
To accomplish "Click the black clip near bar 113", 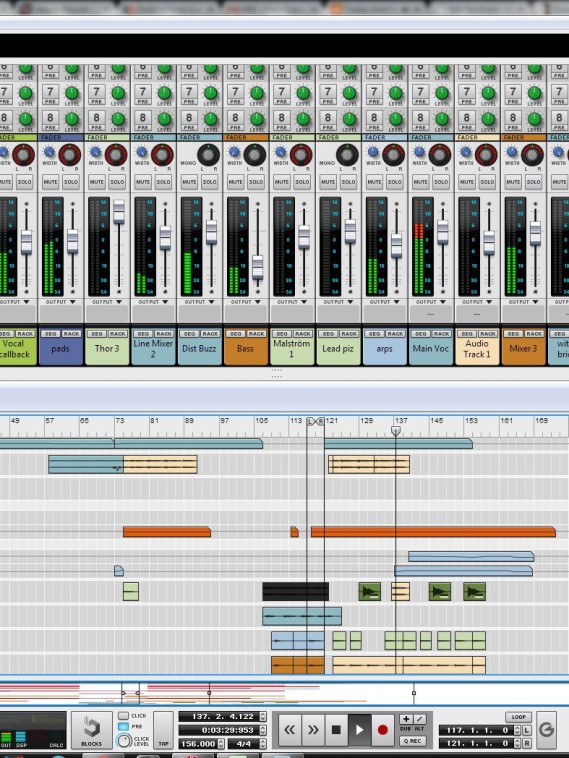I will click(295, 592).
